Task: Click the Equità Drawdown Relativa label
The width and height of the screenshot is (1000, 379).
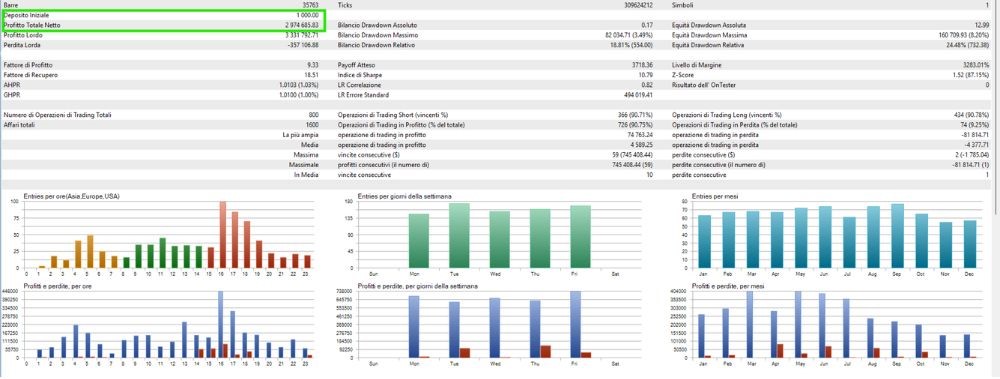Action: pos(708,45)
